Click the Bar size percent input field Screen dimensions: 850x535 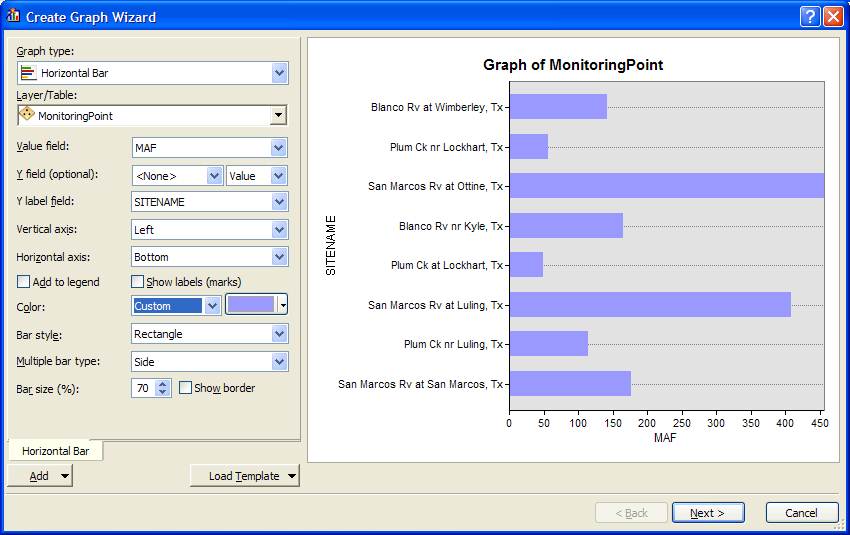[143, 388]
